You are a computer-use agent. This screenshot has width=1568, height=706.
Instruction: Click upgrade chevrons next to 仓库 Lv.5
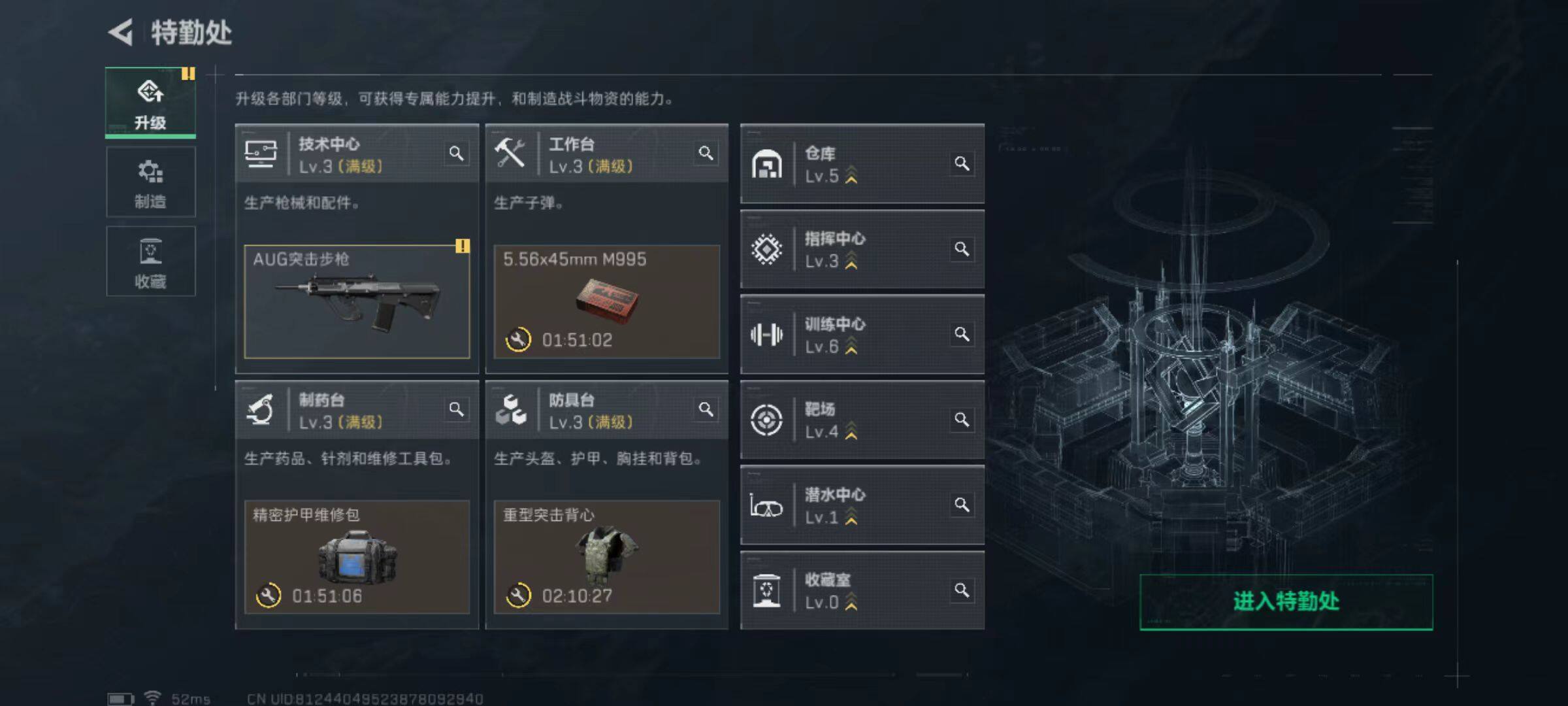point(851,175)
